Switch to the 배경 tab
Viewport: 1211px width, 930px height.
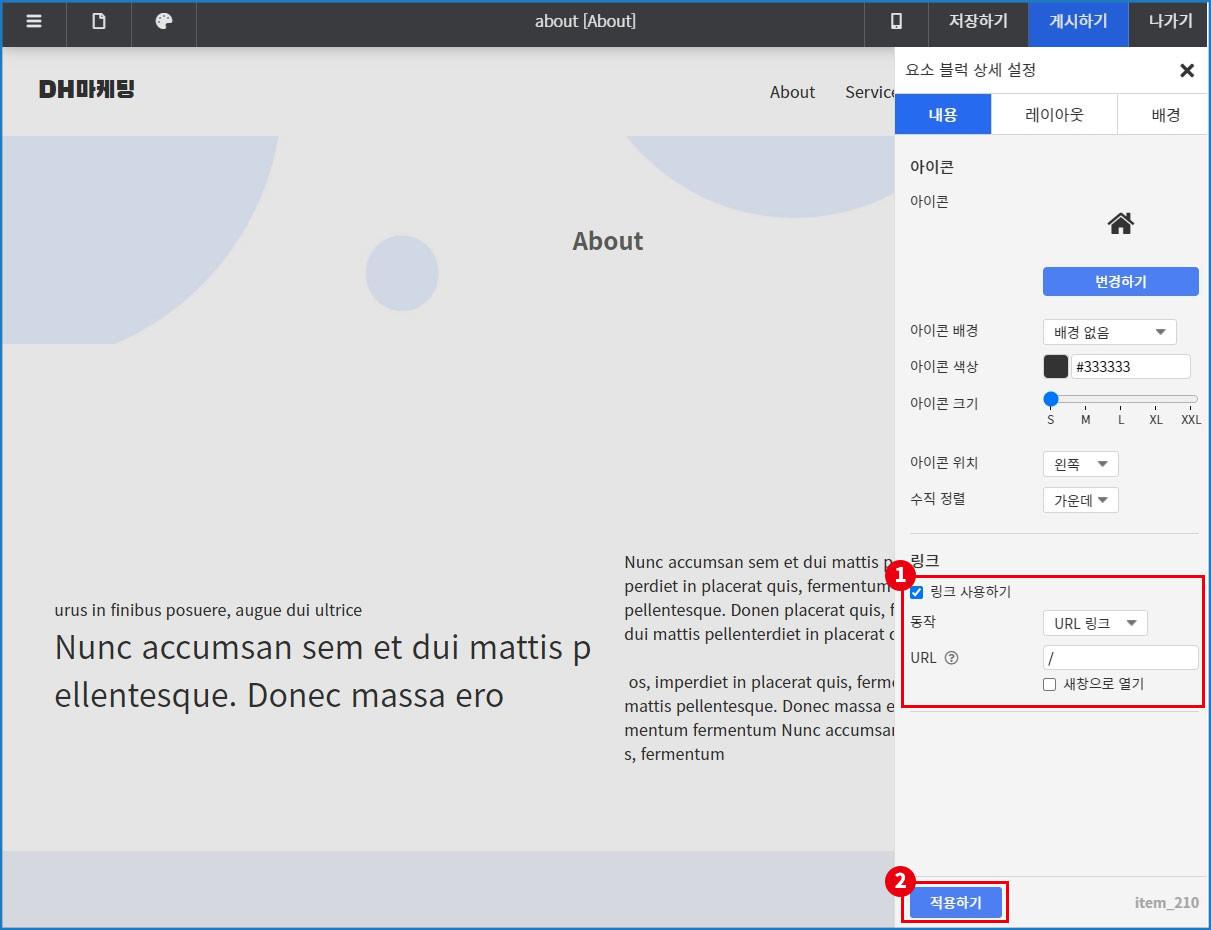pos(1165,115)
